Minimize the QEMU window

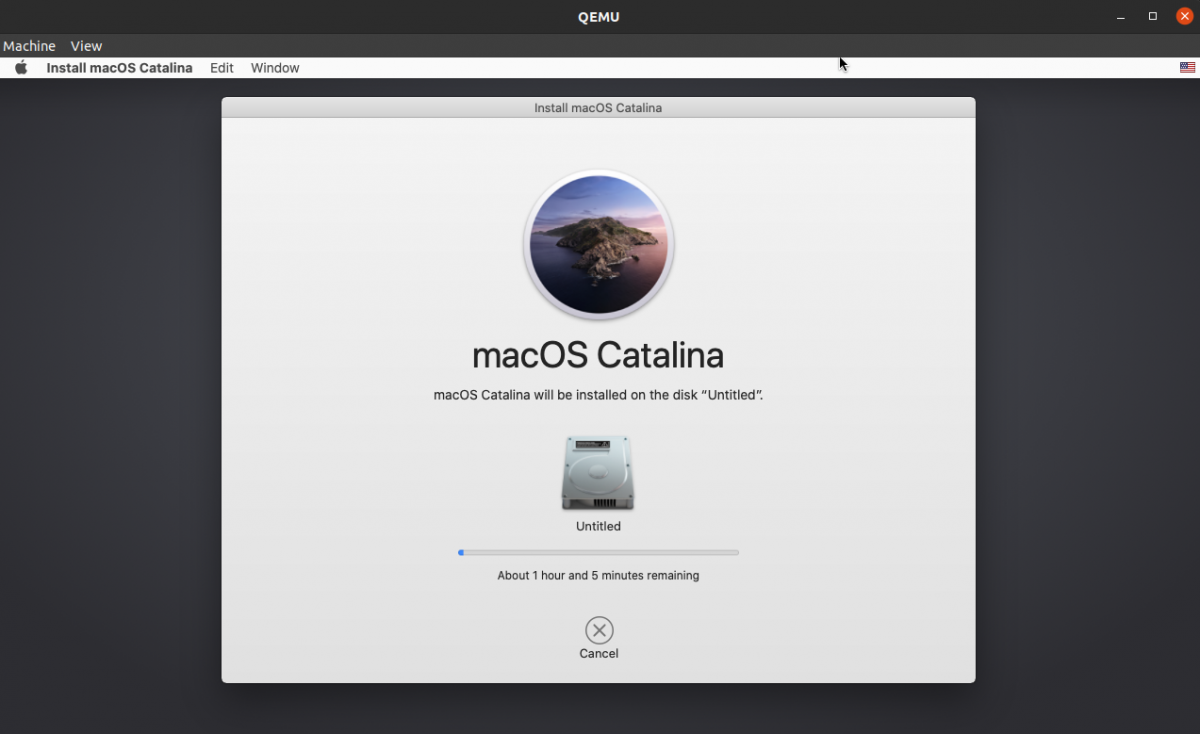point(1120,15)
